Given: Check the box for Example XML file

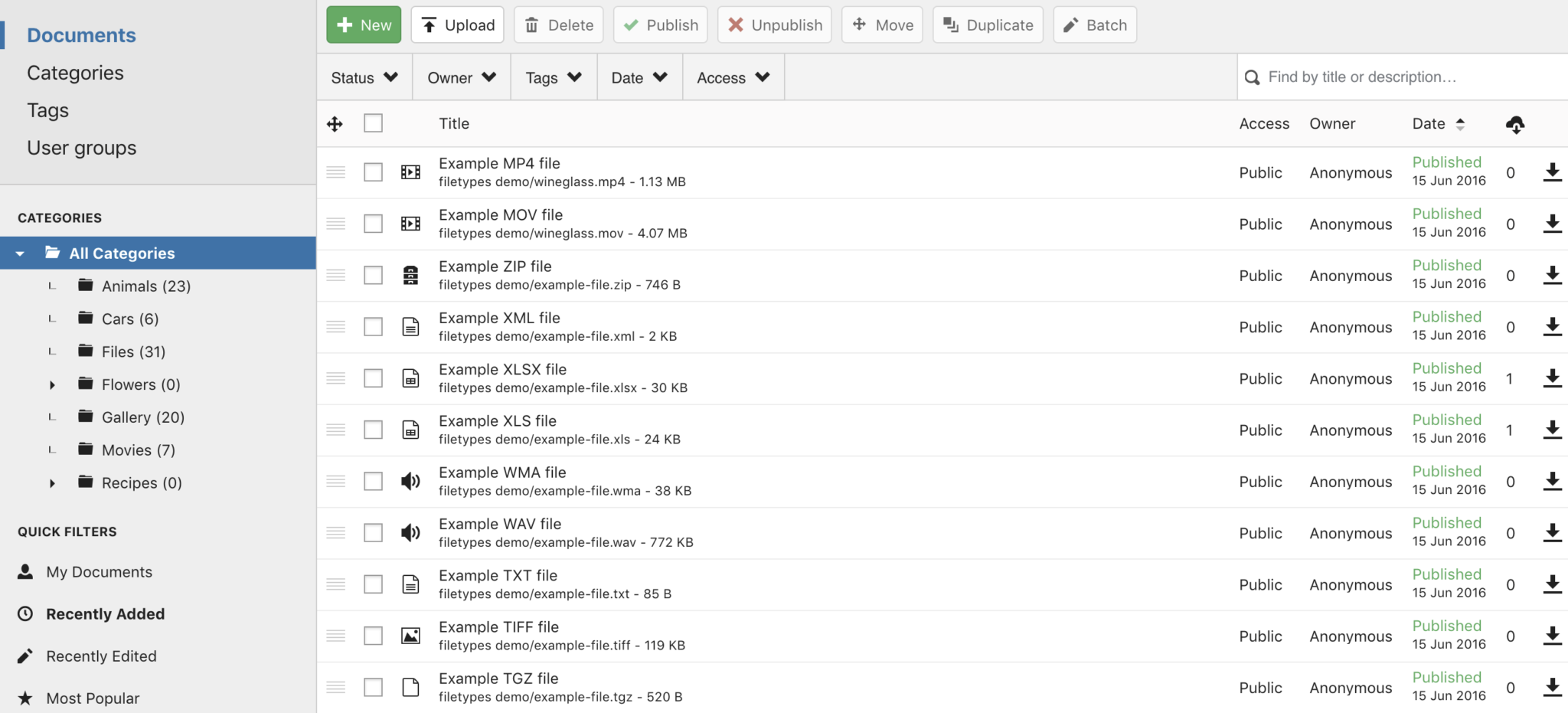Looking at the screenshot, I should pyautogui.click(x=373, y=327).
